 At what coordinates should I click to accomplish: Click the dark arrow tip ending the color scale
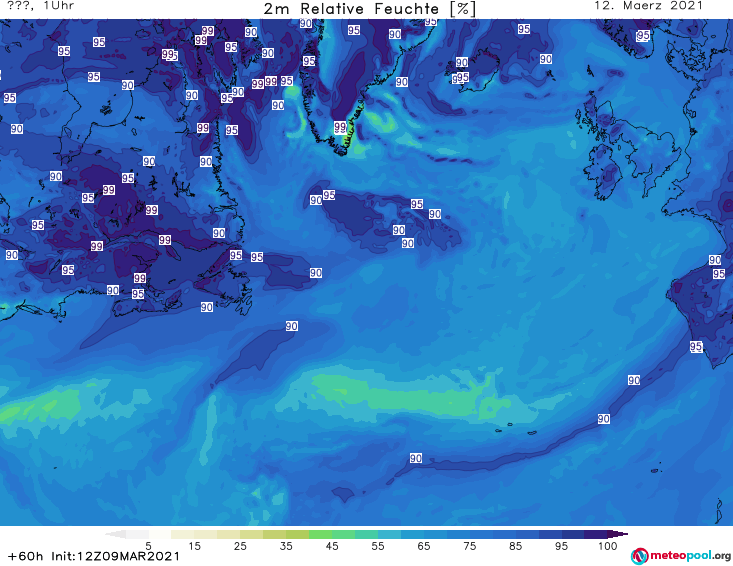point(618,534)
